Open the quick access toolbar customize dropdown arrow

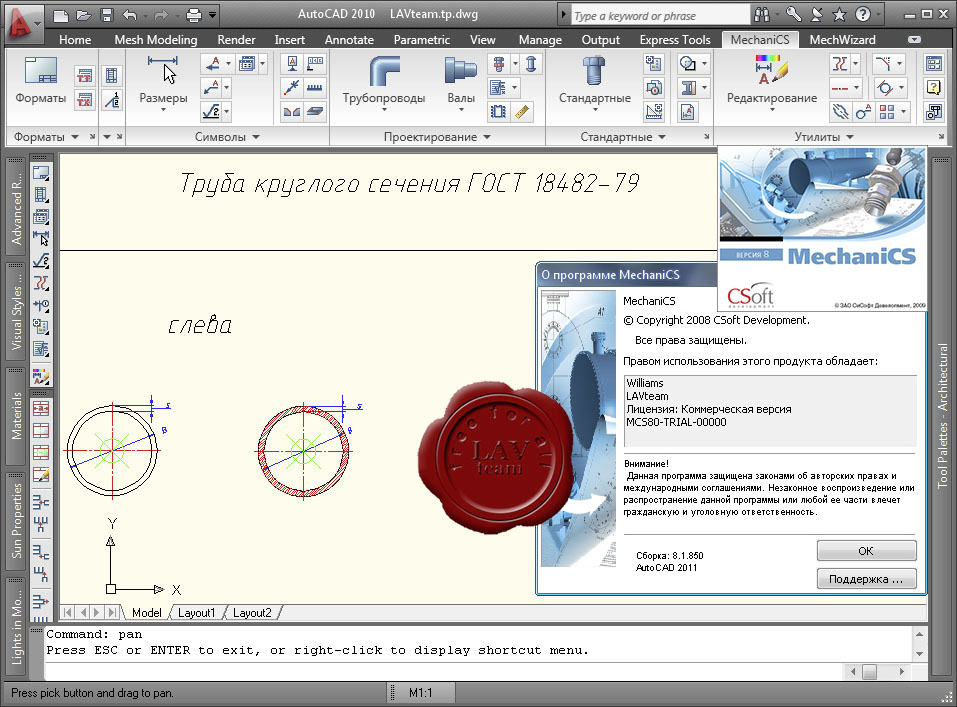212,15
